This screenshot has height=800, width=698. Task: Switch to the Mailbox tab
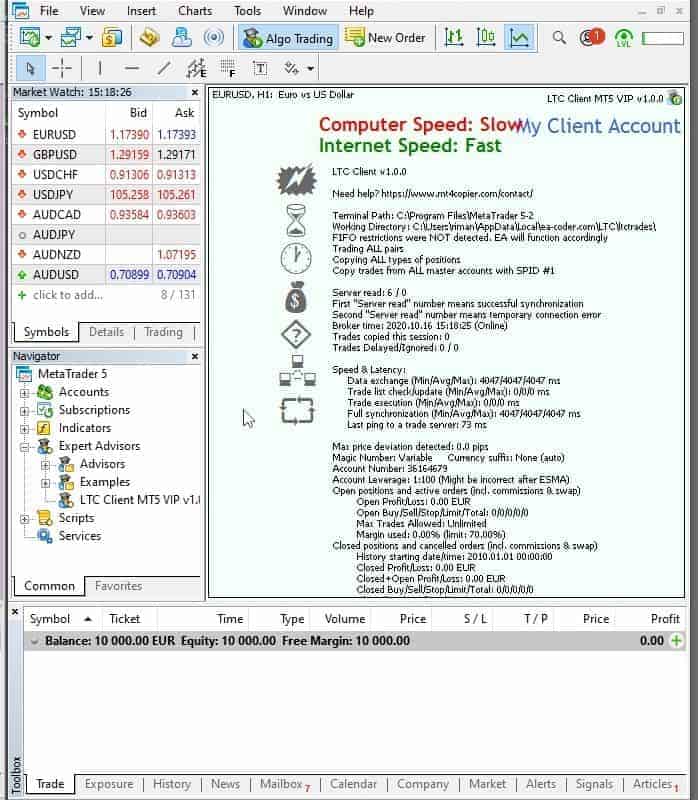[285, 784]
